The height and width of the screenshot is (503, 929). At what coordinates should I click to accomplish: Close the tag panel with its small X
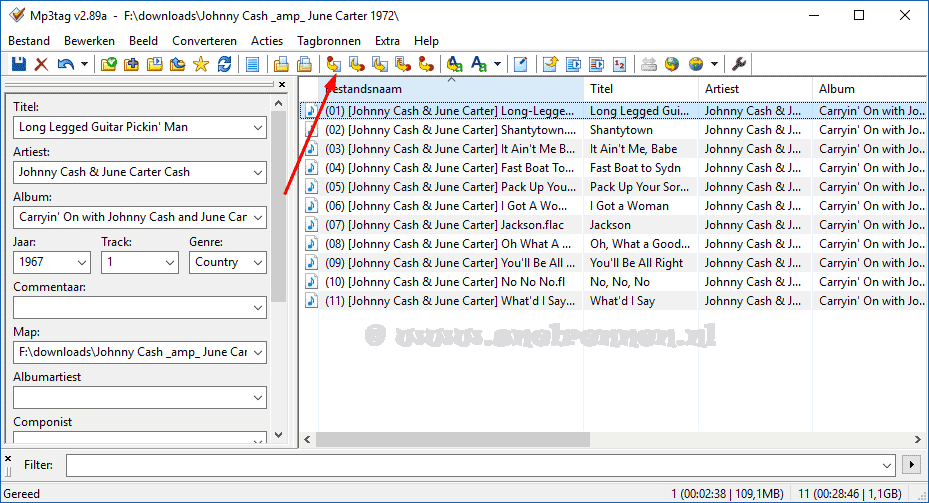click(x=282, y=85)
